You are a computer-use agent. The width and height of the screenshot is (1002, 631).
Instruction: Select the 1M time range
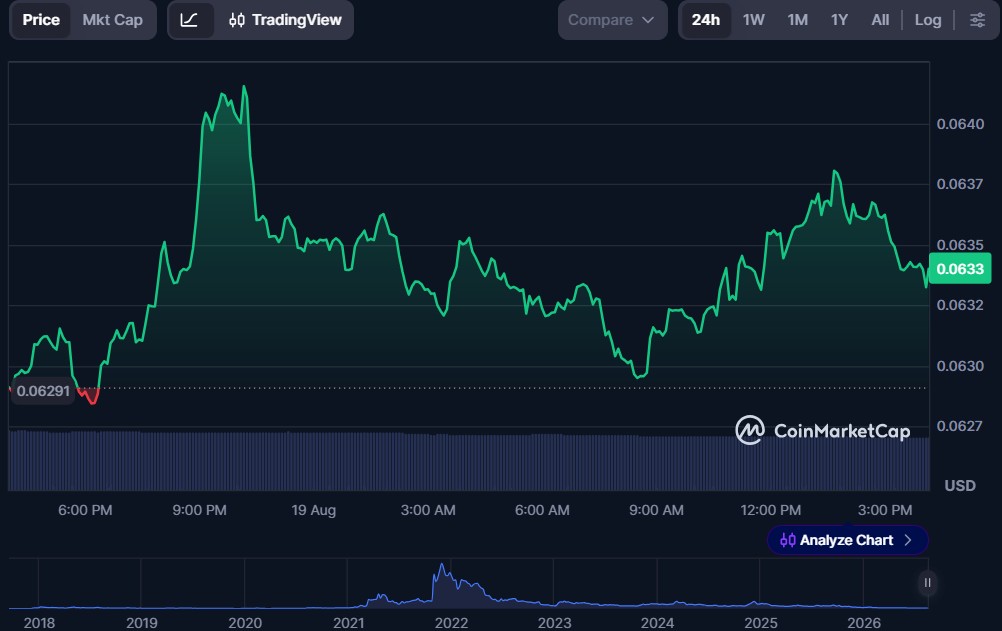pyautogui.click(x=798, y=20)
